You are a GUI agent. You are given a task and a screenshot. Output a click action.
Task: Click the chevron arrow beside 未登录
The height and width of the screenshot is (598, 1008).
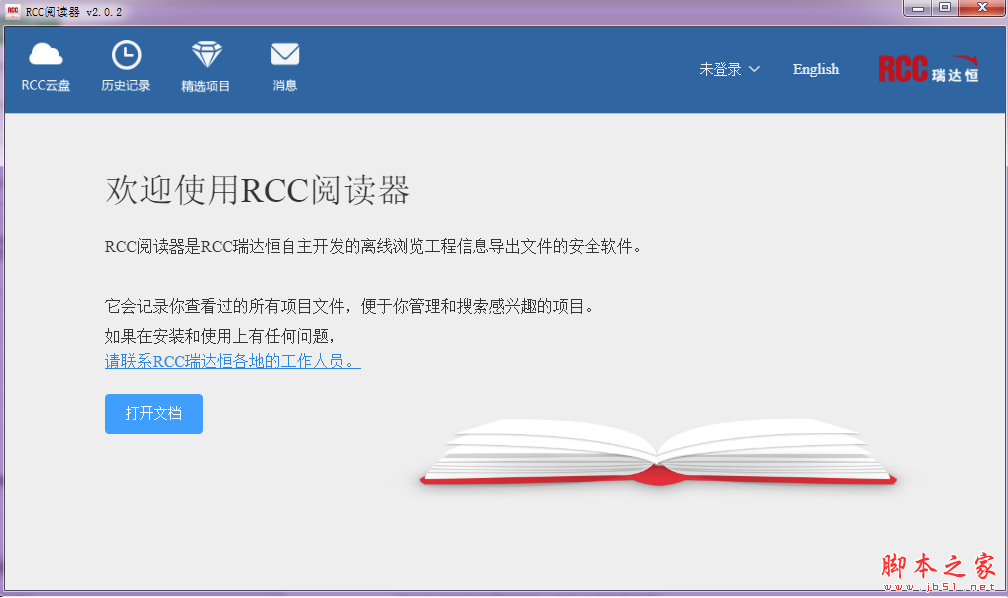(754, 69)
